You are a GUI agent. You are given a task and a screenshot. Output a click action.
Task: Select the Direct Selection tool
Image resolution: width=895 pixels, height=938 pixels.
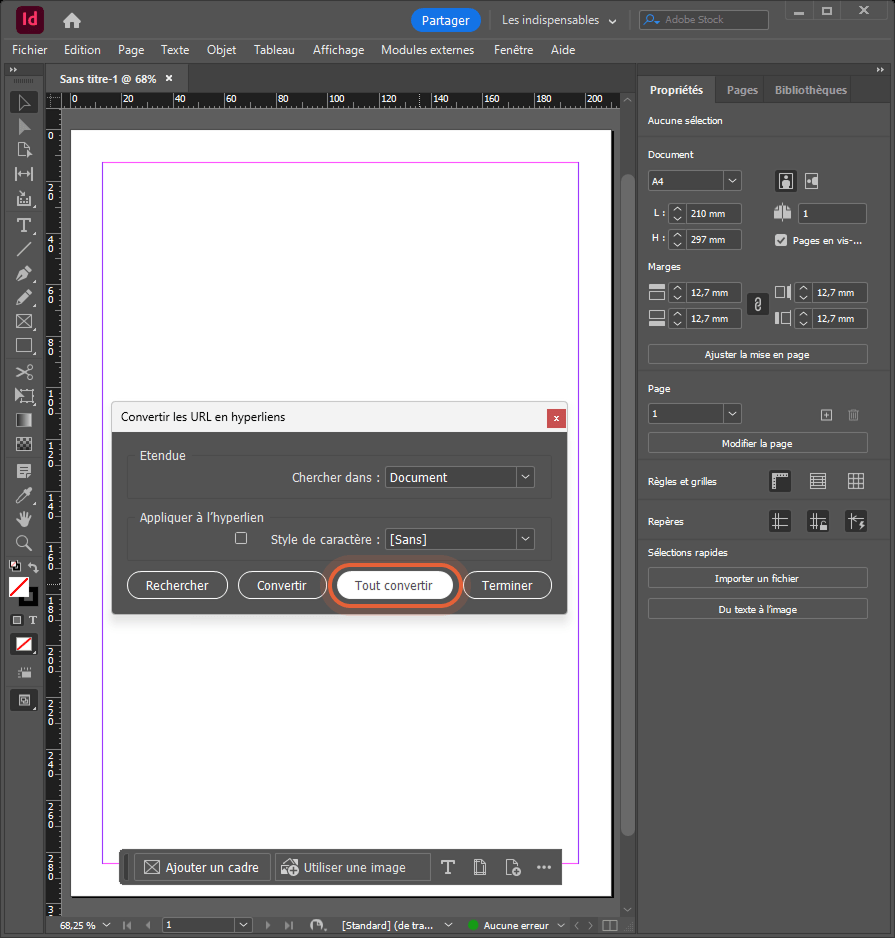click(x=24, y=126)
